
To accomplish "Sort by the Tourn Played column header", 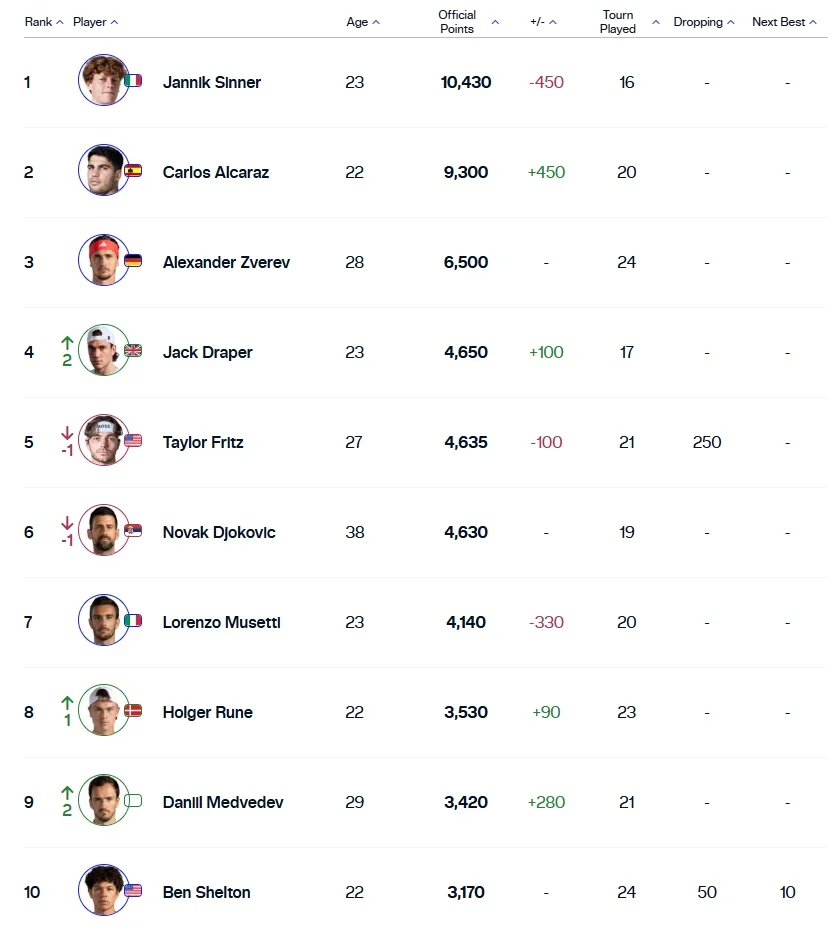I will (629, 22).
